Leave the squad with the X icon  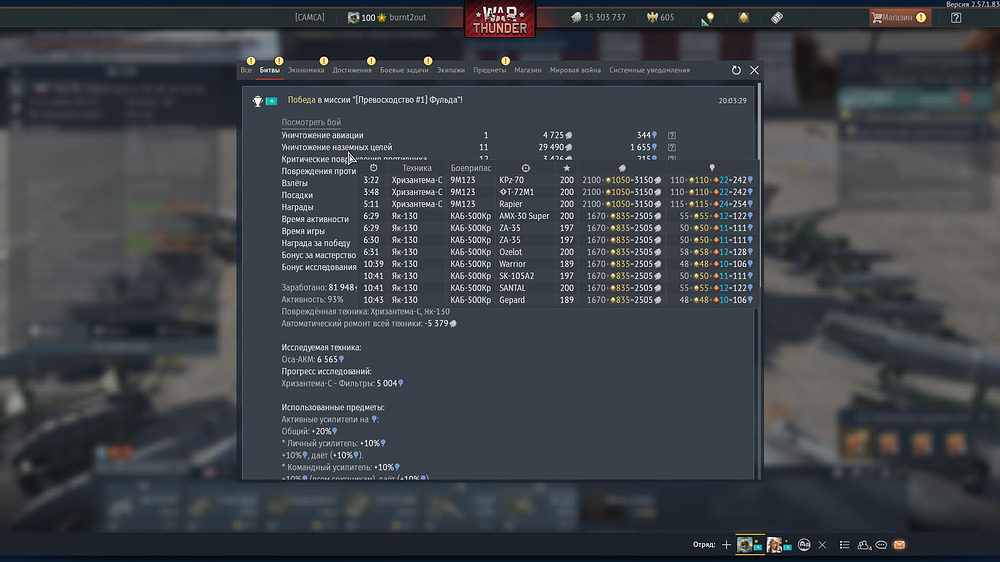[822, 545]
